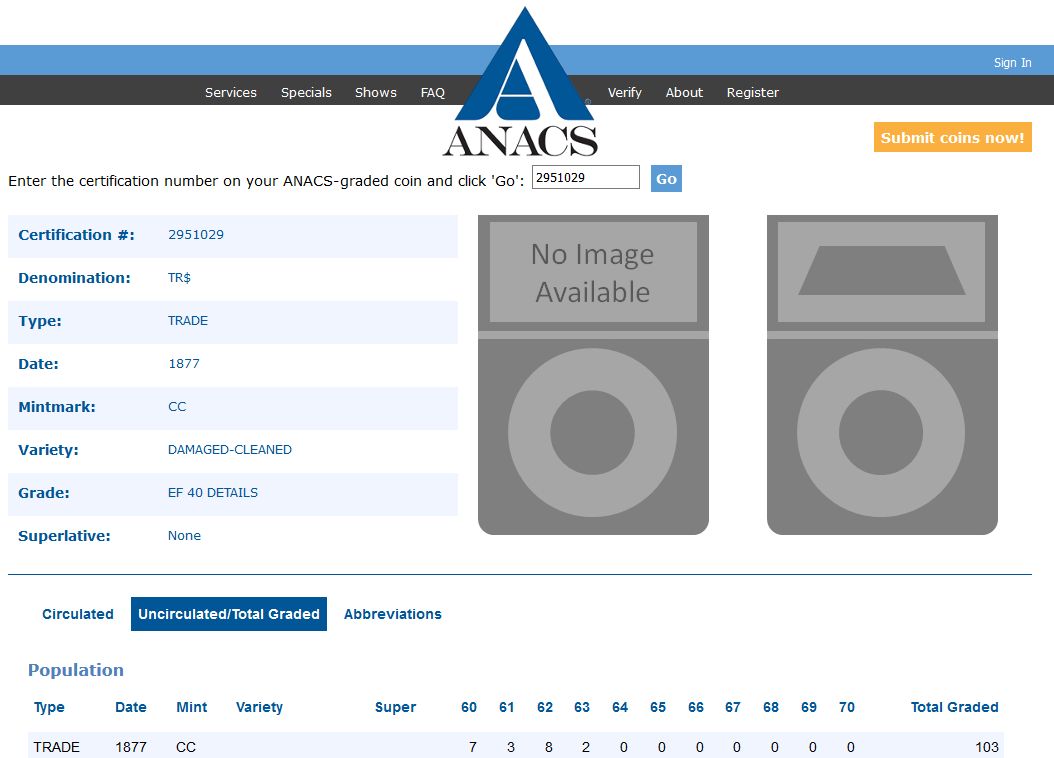Click the reverse coin holder placeholder image
Viewport: 1054px width, 758px height.
tap(882, 375)
